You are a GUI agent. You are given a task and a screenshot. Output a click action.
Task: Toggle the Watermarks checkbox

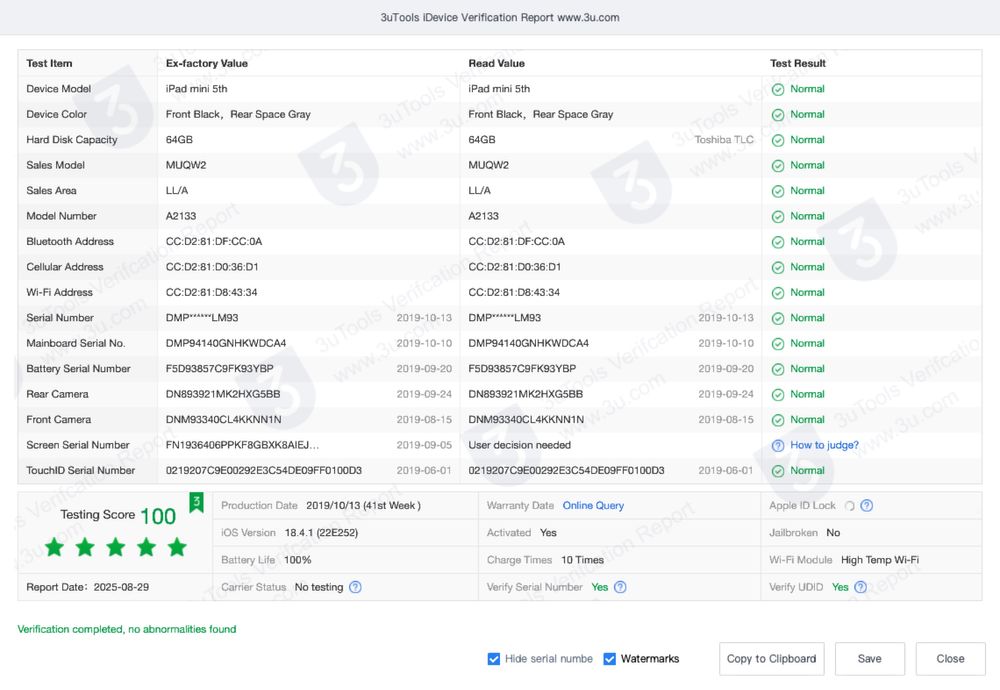click(610, 659)
